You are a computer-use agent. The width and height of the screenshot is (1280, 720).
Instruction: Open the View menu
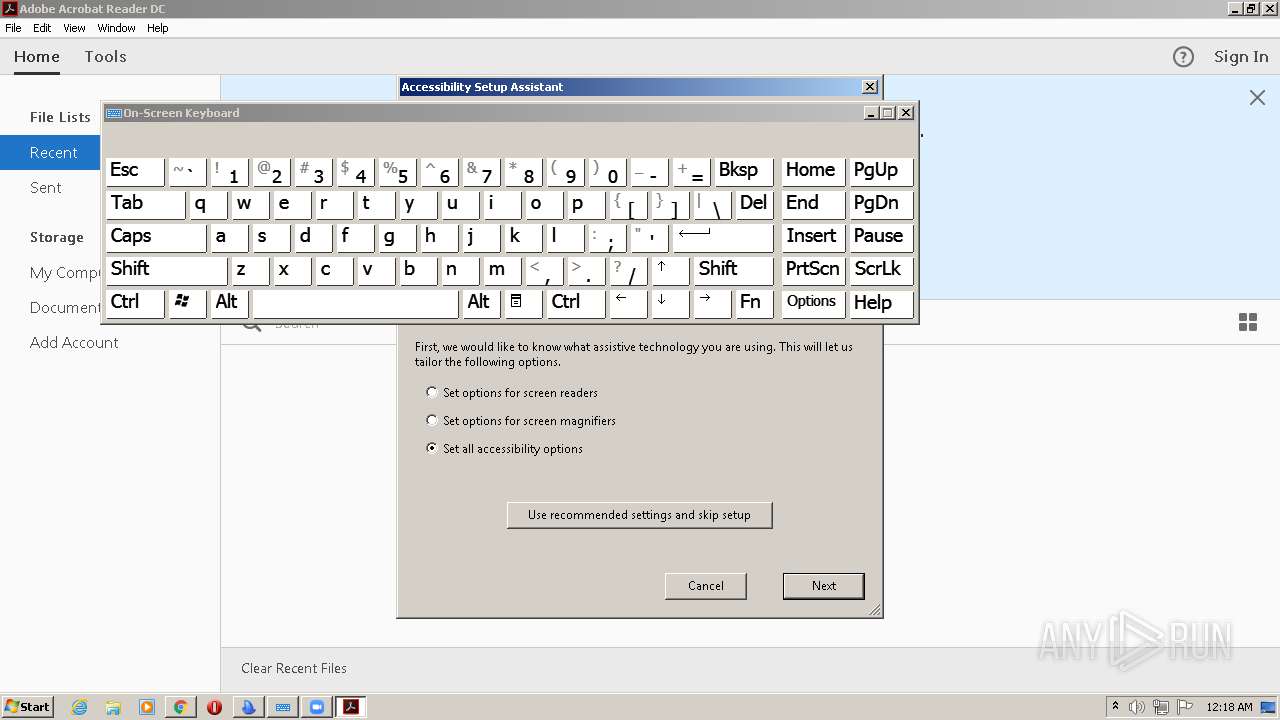tap(74, 28)
